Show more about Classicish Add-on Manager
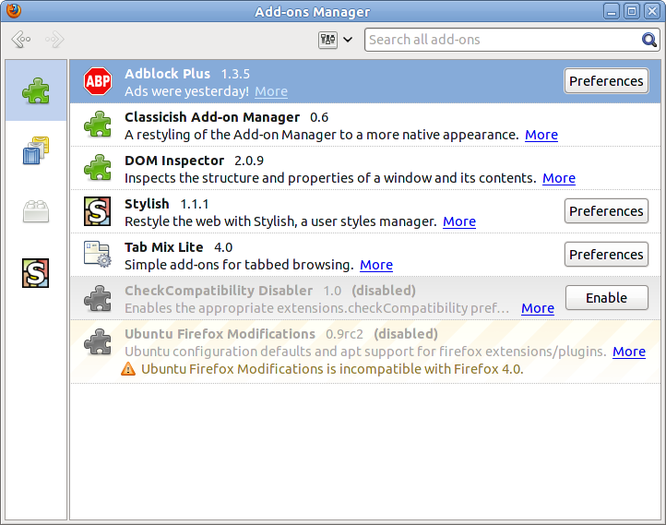 pyautogui.click(x=542, y=135)
